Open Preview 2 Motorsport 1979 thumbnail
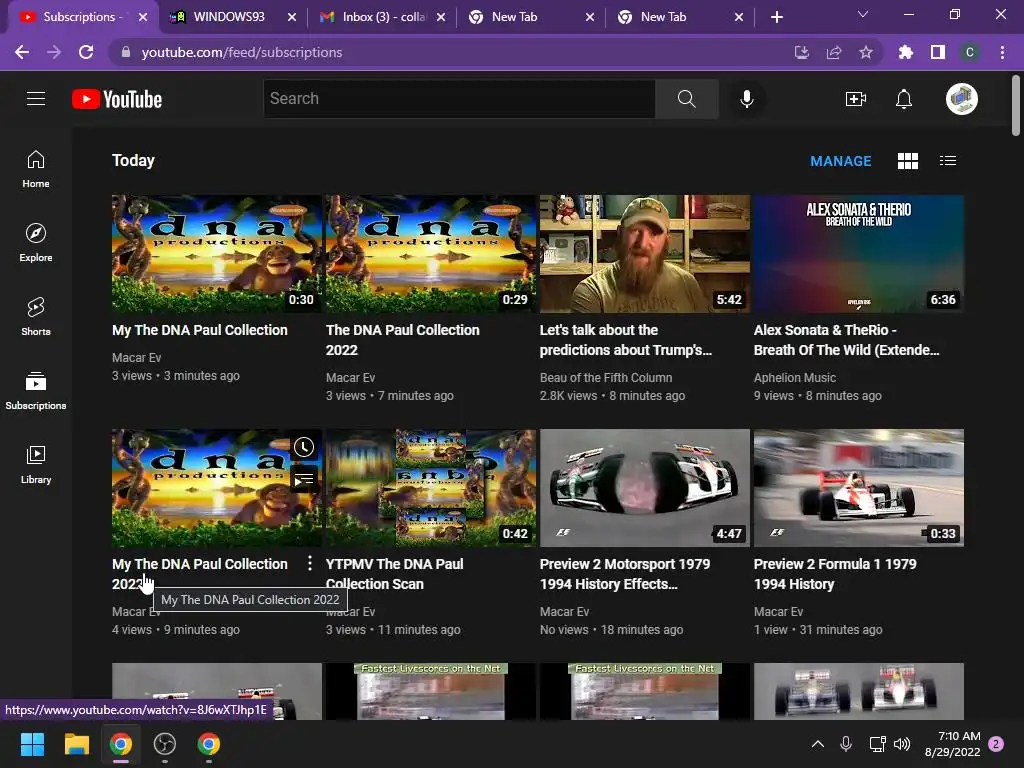 click(x=645, y=488)
